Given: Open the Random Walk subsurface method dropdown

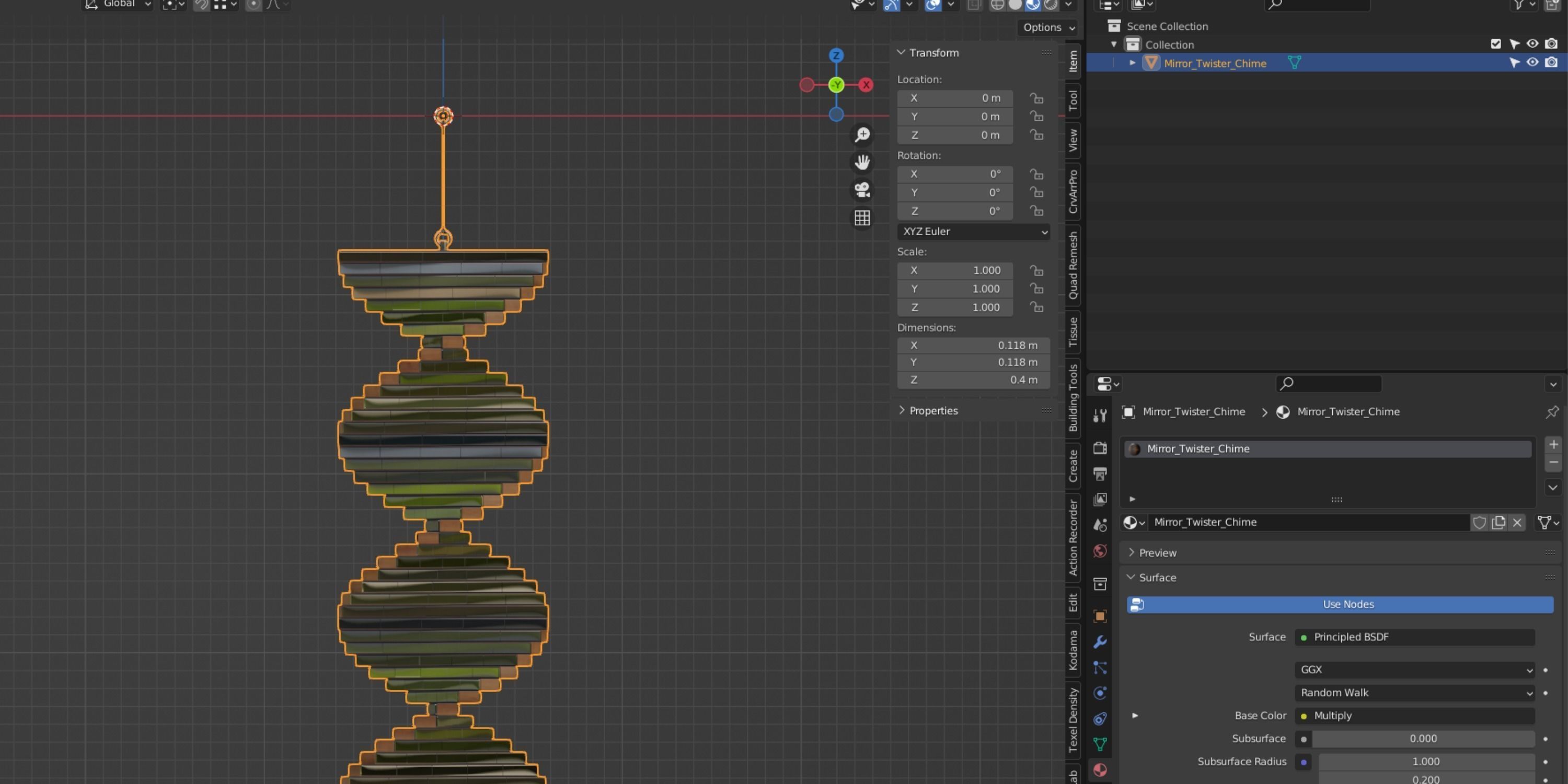Looking at the screenshot, I should click(1415, 693).
